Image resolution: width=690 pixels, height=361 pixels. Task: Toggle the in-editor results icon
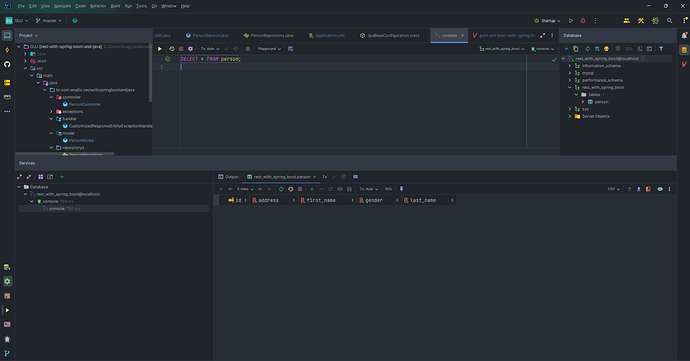(290, 49)
